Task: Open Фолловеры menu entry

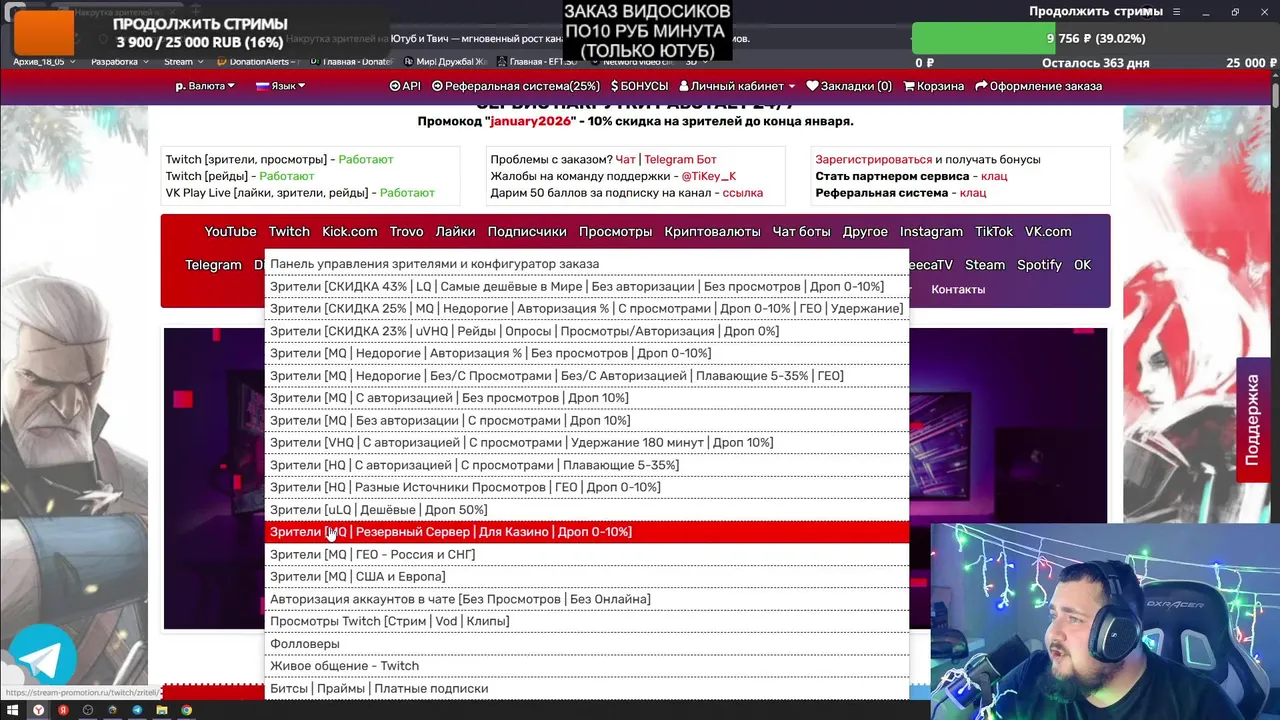Action: pyautogui.click(x=587, y=644)
